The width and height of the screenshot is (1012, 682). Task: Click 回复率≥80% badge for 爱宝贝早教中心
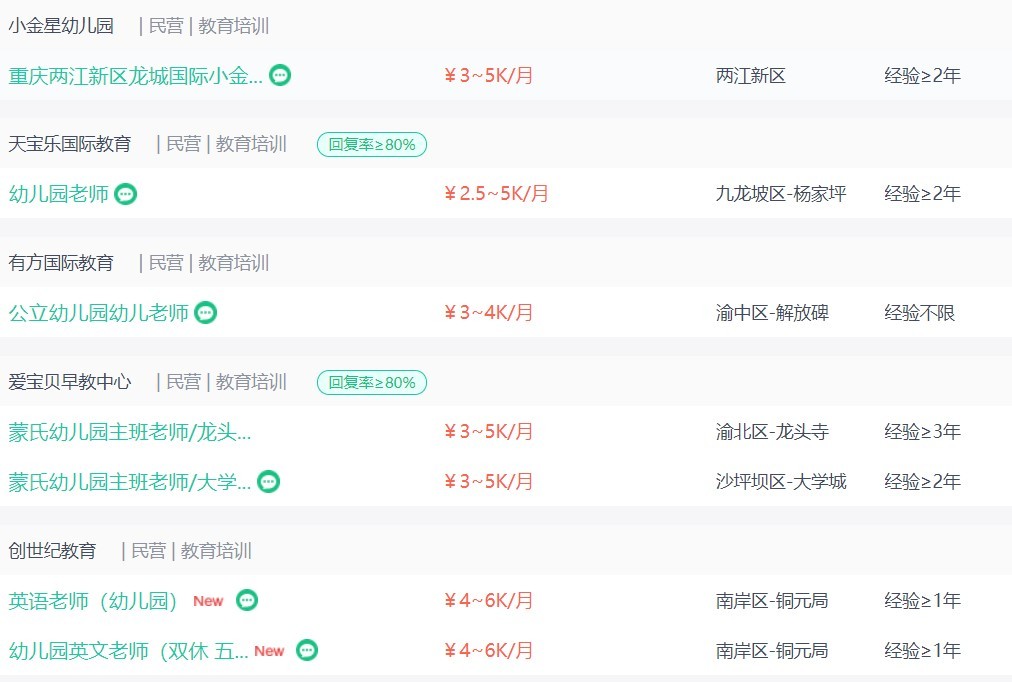point(372,383)
